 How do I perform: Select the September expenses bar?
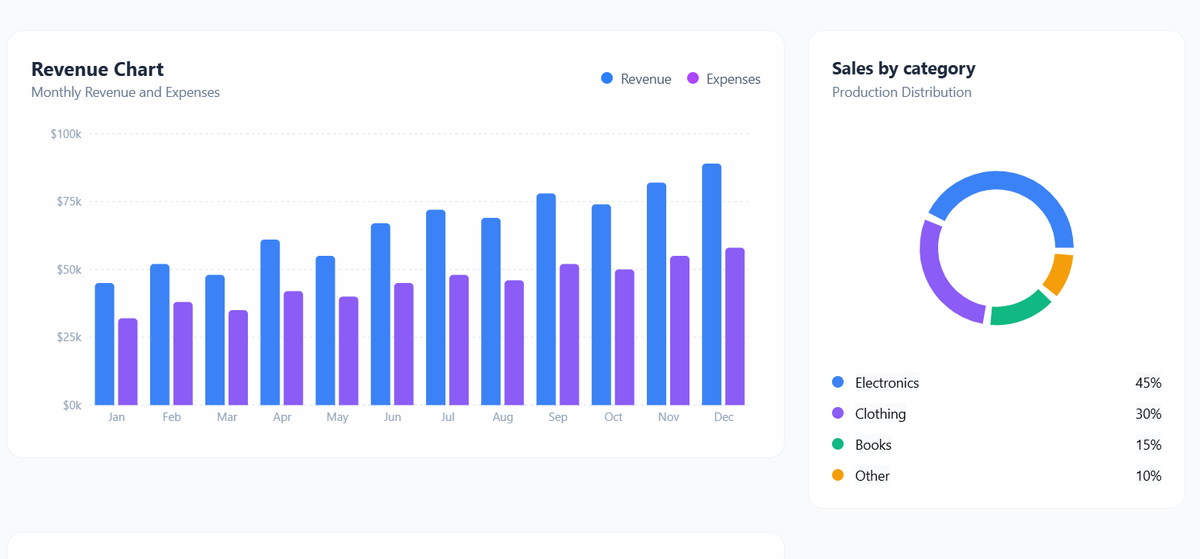(x=569, y=334)
